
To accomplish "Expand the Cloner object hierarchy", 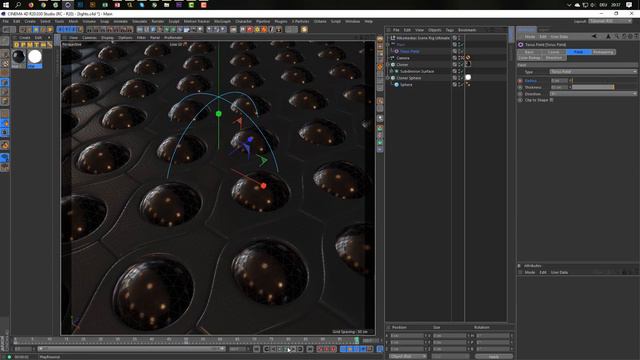I will point(389,64).
